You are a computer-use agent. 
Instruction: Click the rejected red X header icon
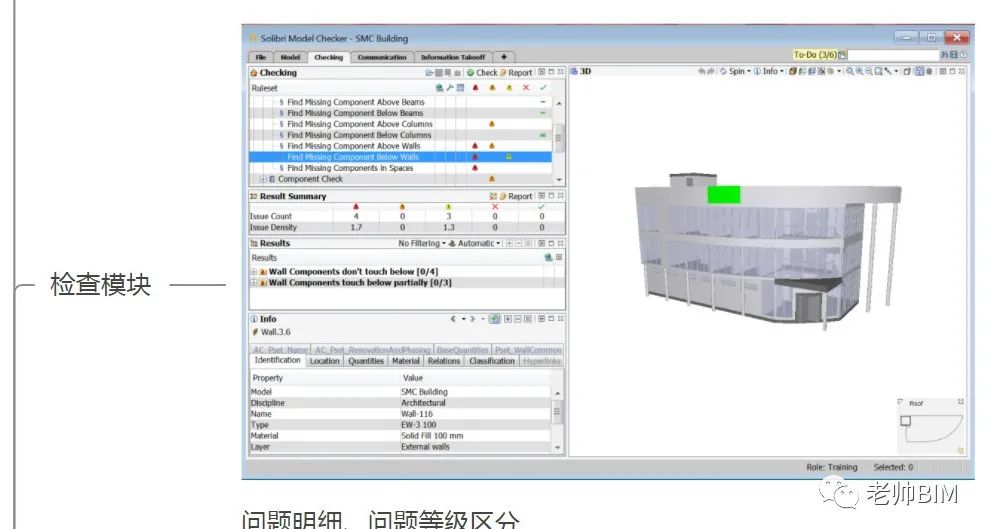[526, 88]
